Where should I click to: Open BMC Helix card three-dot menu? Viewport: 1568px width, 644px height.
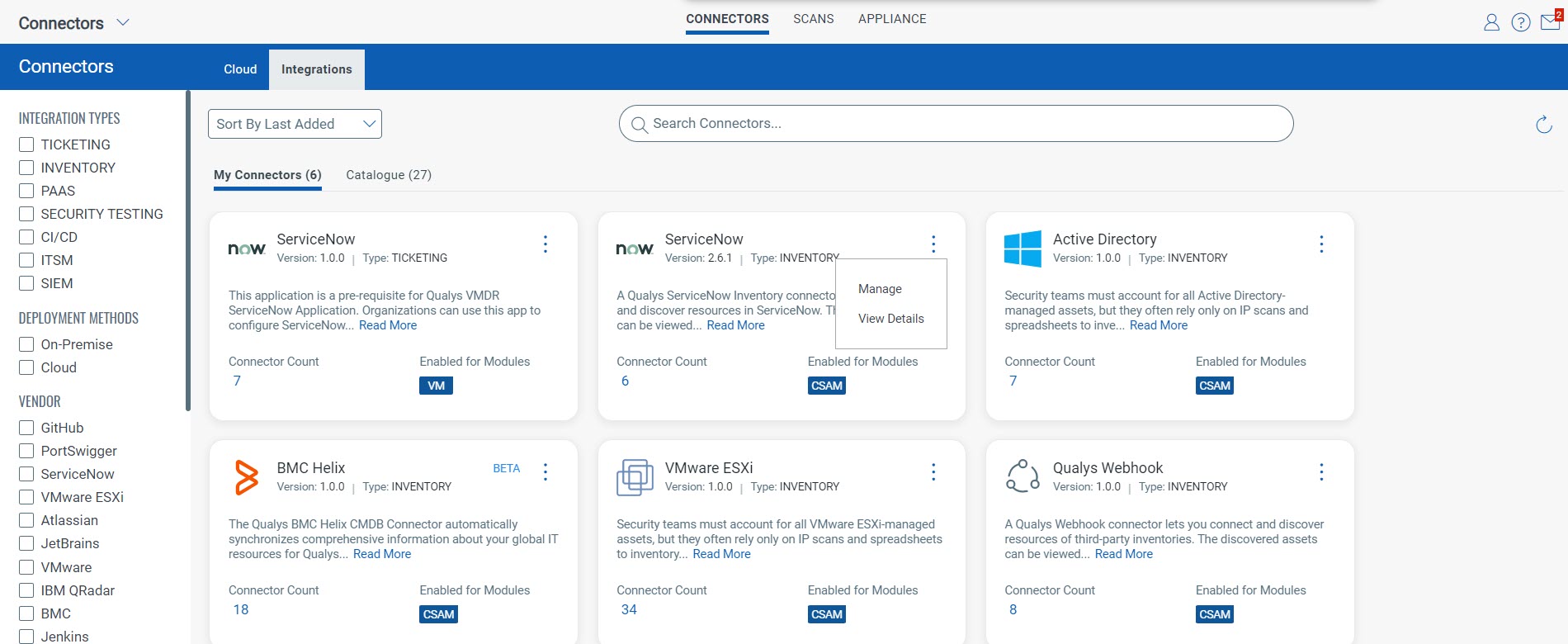(x=545, y=471)
